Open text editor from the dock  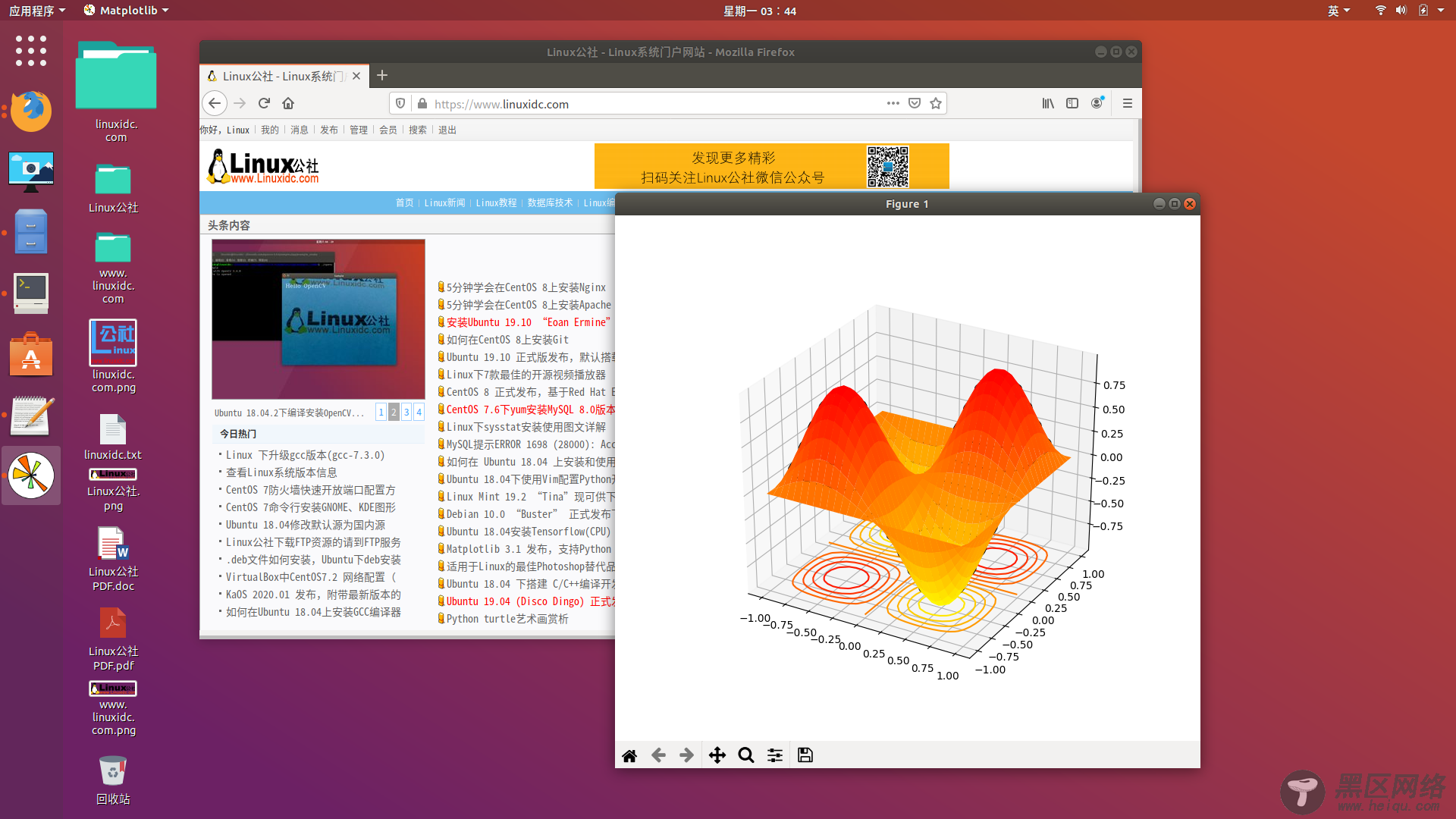pyautogui.click(x=31, y=415)
